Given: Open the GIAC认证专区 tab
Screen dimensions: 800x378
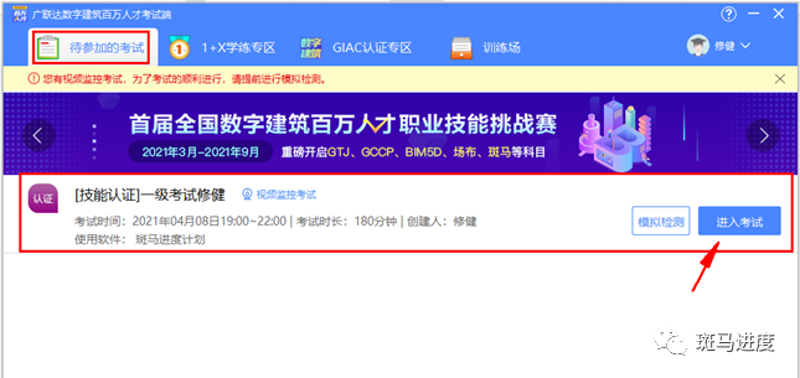Looking at the screenshot, I should click(356, 48).
